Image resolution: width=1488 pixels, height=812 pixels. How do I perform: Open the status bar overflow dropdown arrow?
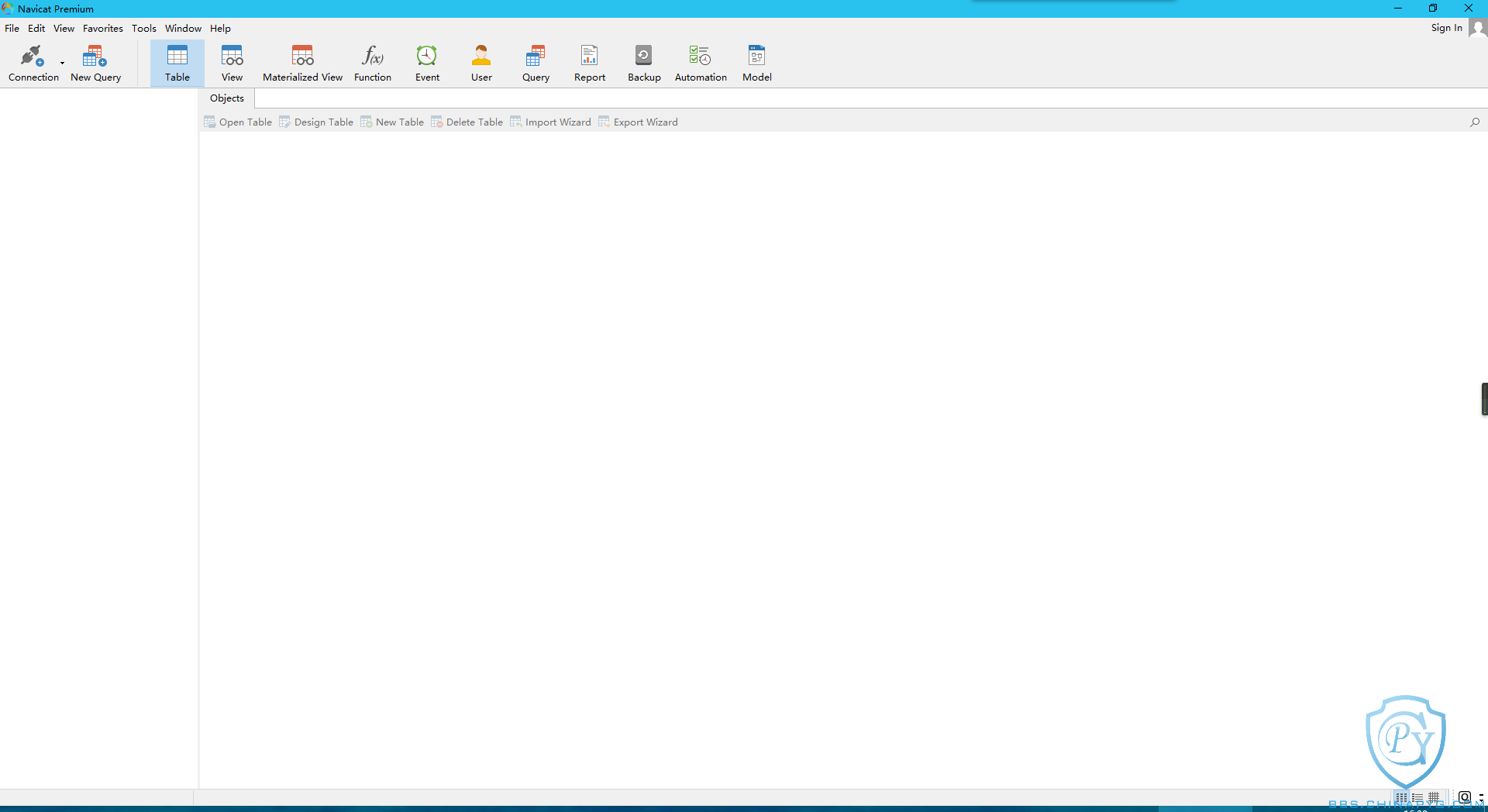(x=1481, y=797)
